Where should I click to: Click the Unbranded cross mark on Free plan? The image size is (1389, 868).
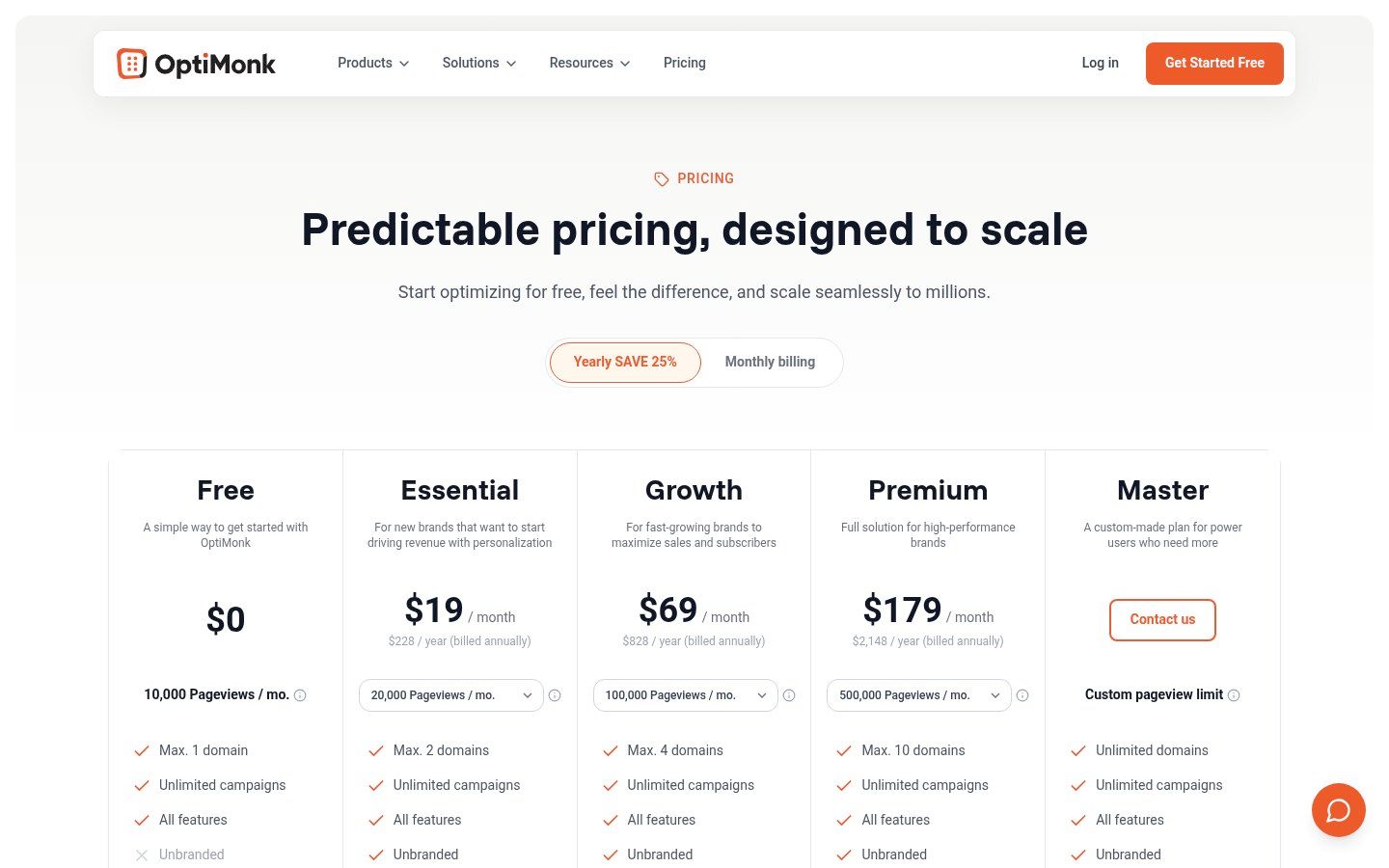tap(142, 855)
